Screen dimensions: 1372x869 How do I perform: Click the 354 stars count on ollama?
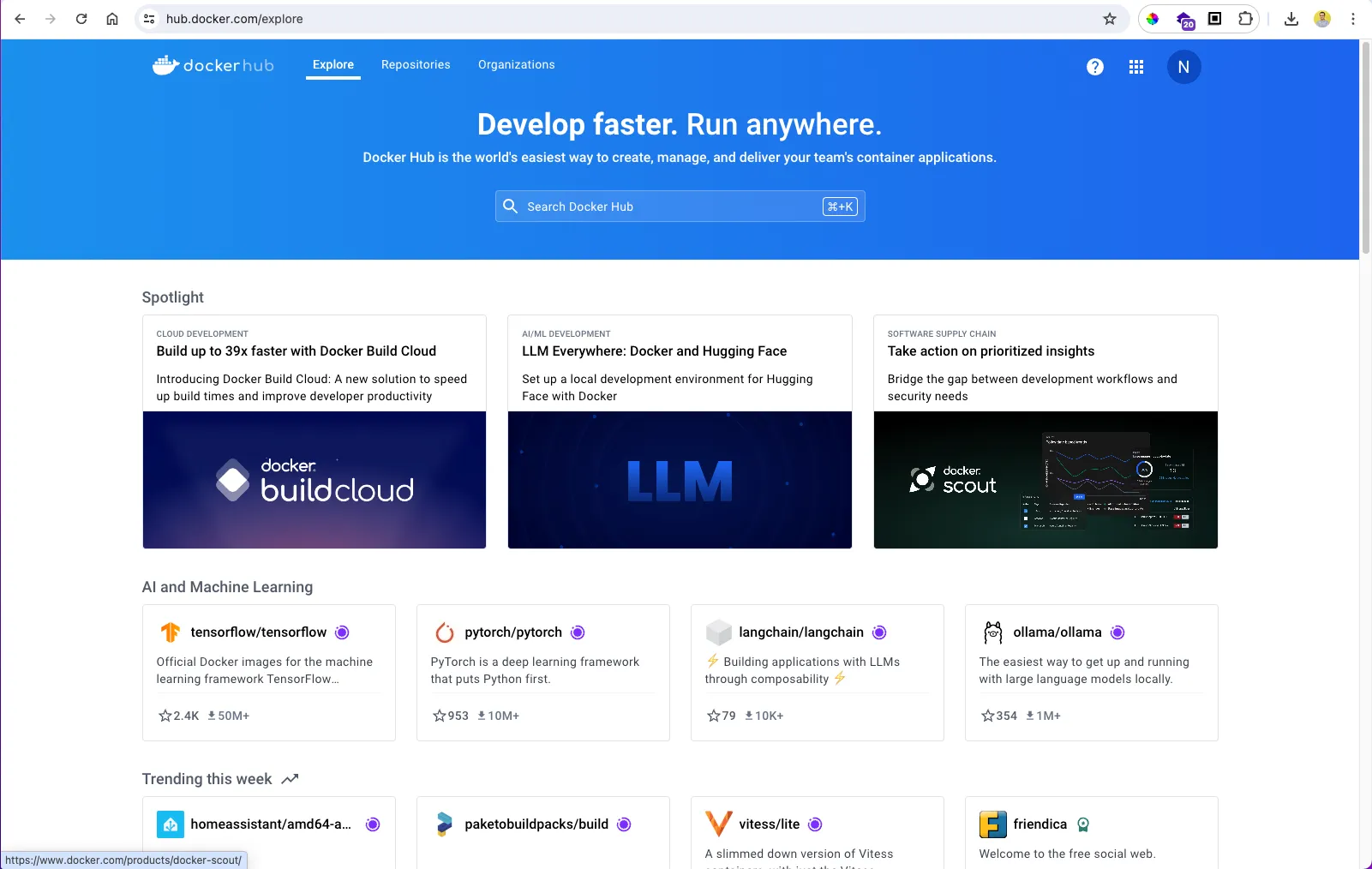coord(999,716)
